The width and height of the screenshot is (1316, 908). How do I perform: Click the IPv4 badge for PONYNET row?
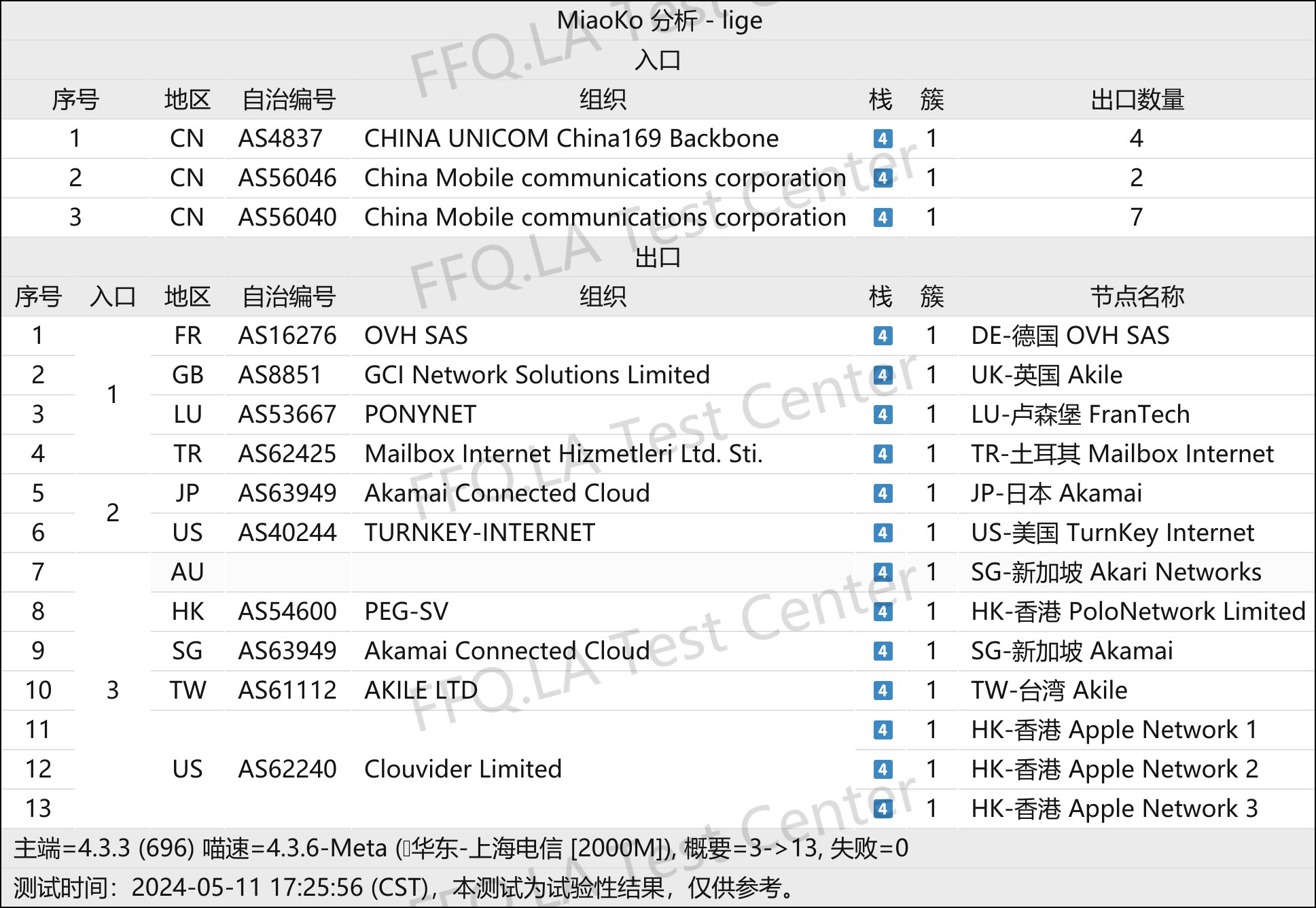883,415
